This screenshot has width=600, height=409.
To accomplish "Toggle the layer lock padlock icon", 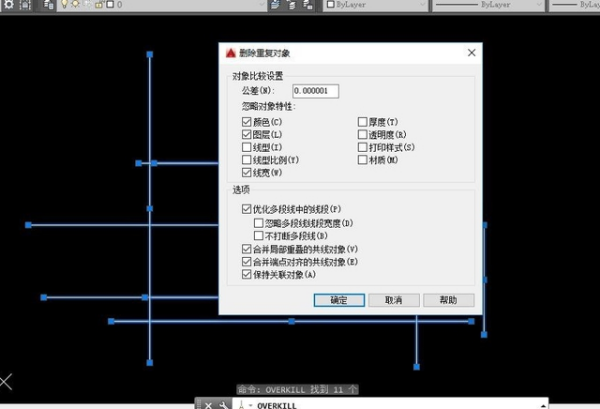I will (99, 5).
